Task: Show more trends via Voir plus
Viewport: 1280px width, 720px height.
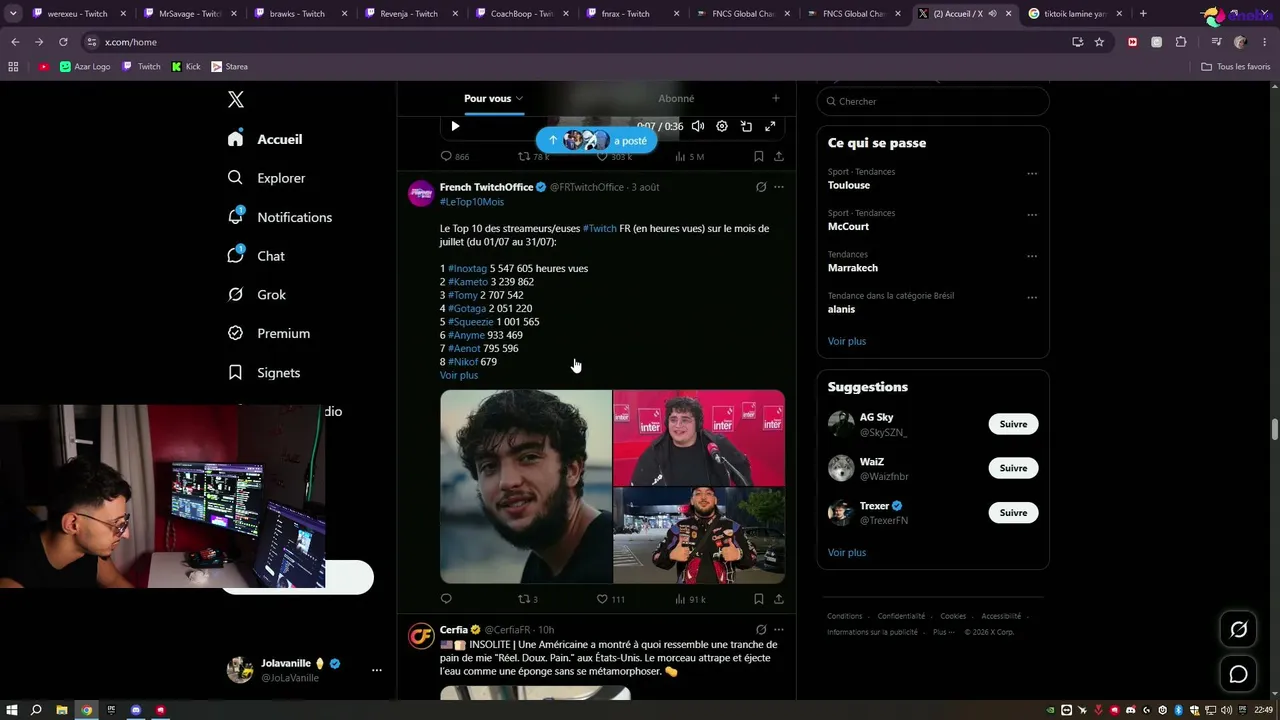Action: point(847,341)
